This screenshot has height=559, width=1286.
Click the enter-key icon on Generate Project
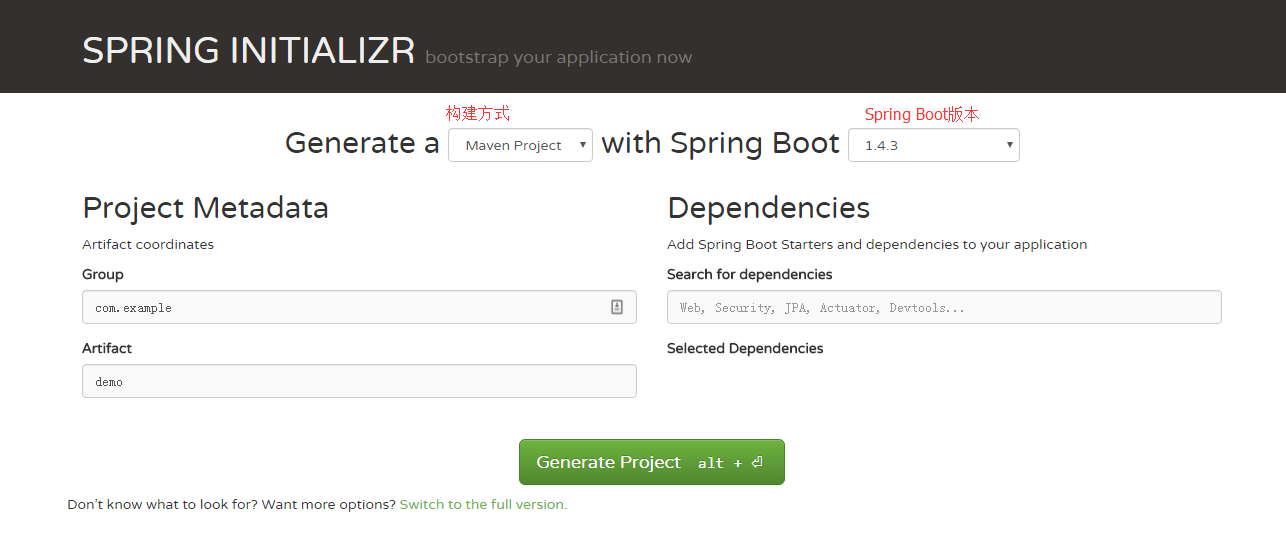click(x=757, y=463)
